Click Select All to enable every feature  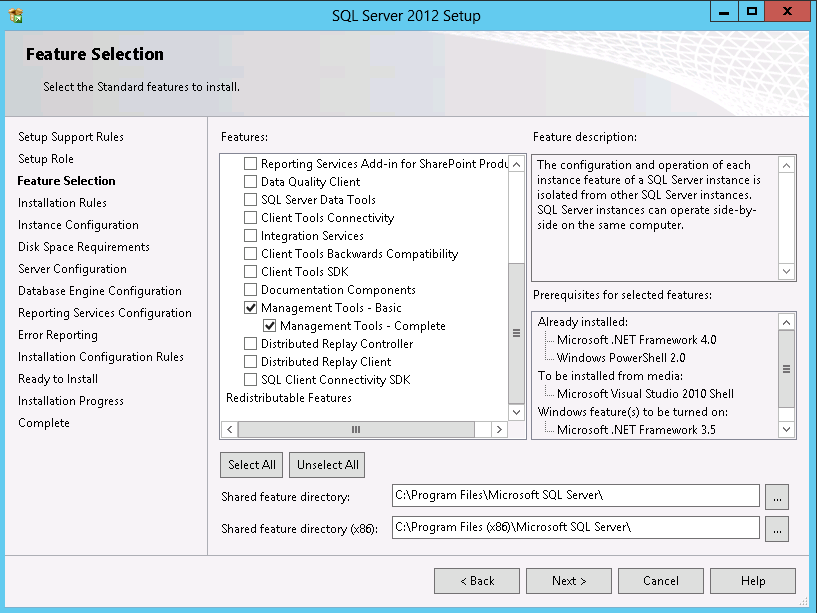[251, 464]
